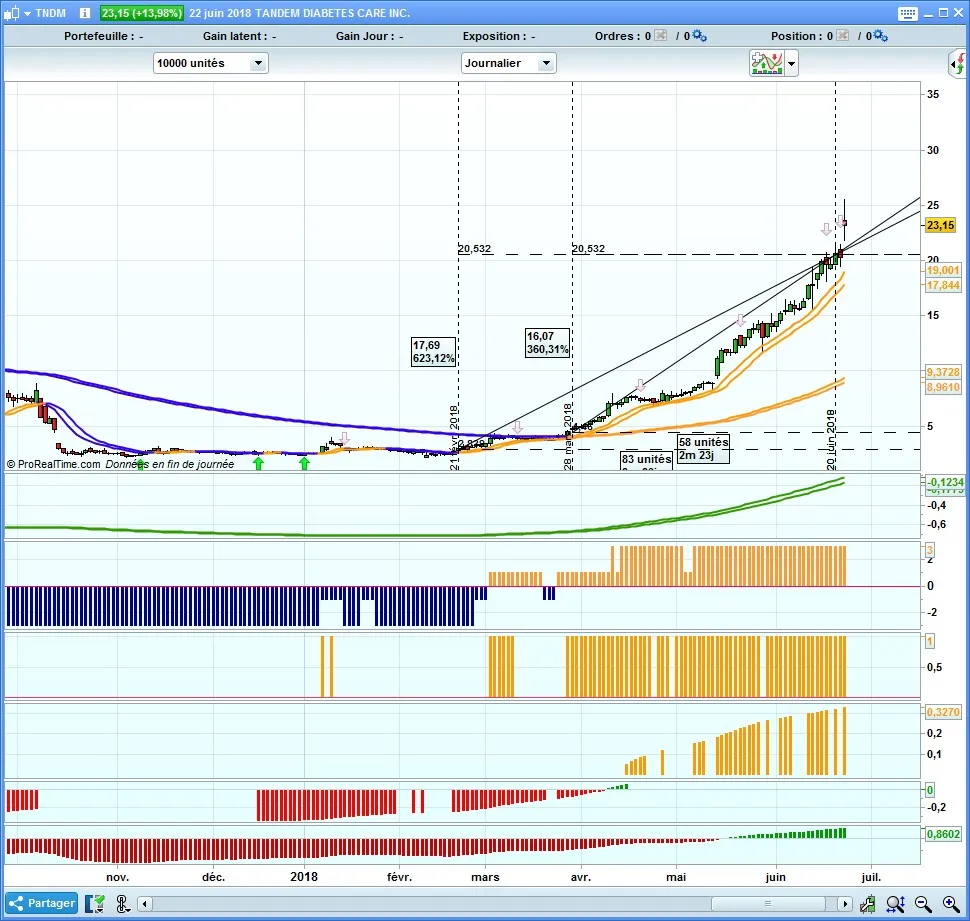Click the zoom out magnifier icon
Screen dimensions: 970x921
(922, 904)
